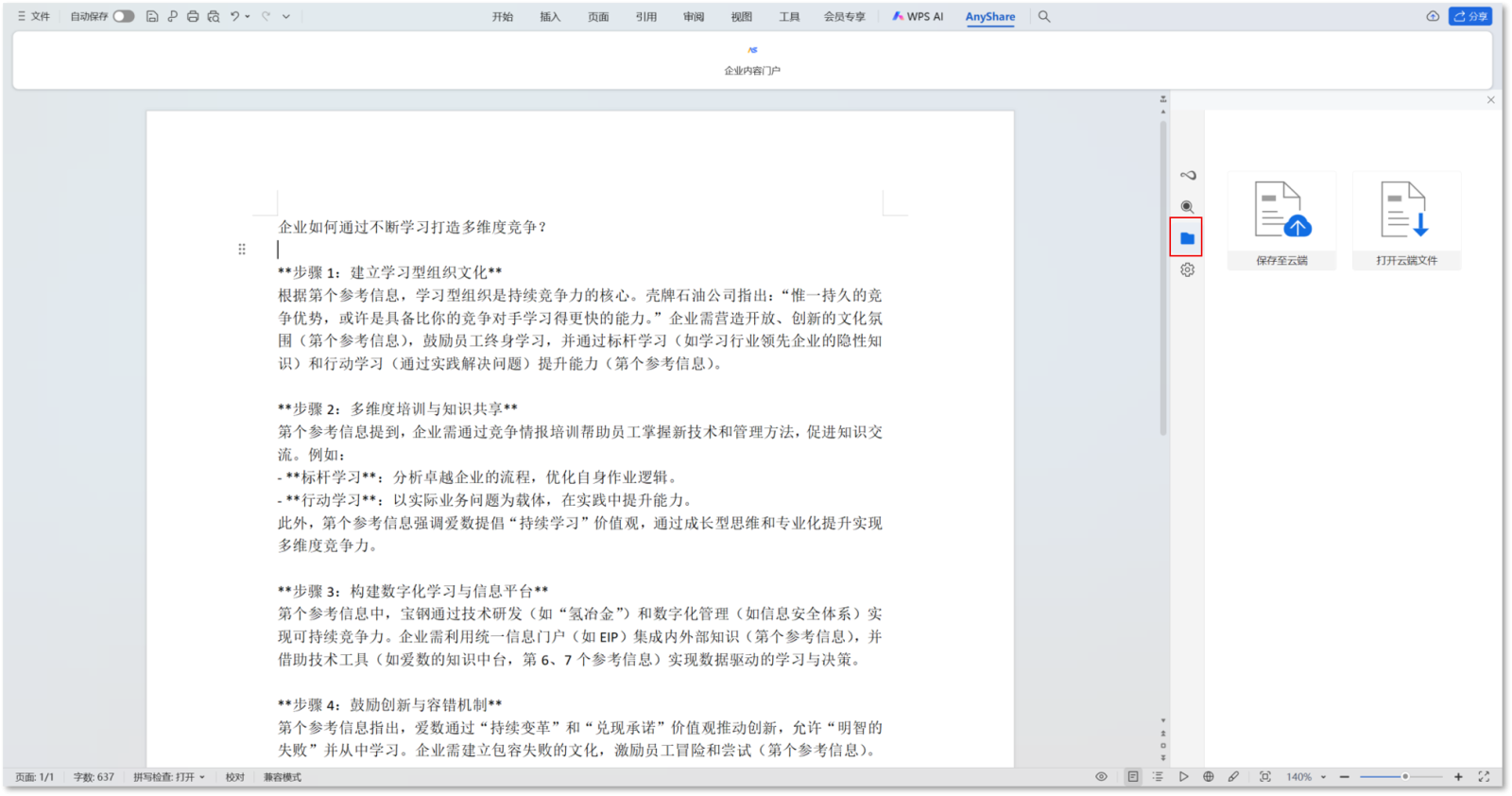Switch to the 开始 tab
Viewport: 1512px width, 796px height.
(503, 16)
